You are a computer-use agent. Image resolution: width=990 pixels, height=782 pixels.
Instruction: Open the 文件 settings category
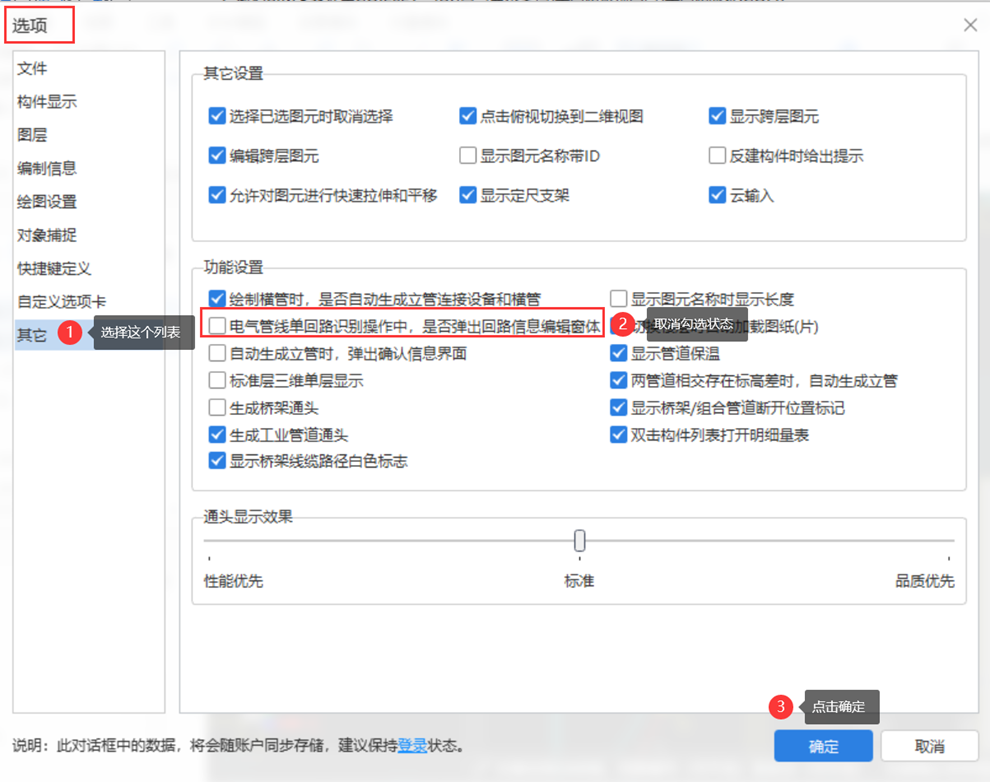point(32,69)
